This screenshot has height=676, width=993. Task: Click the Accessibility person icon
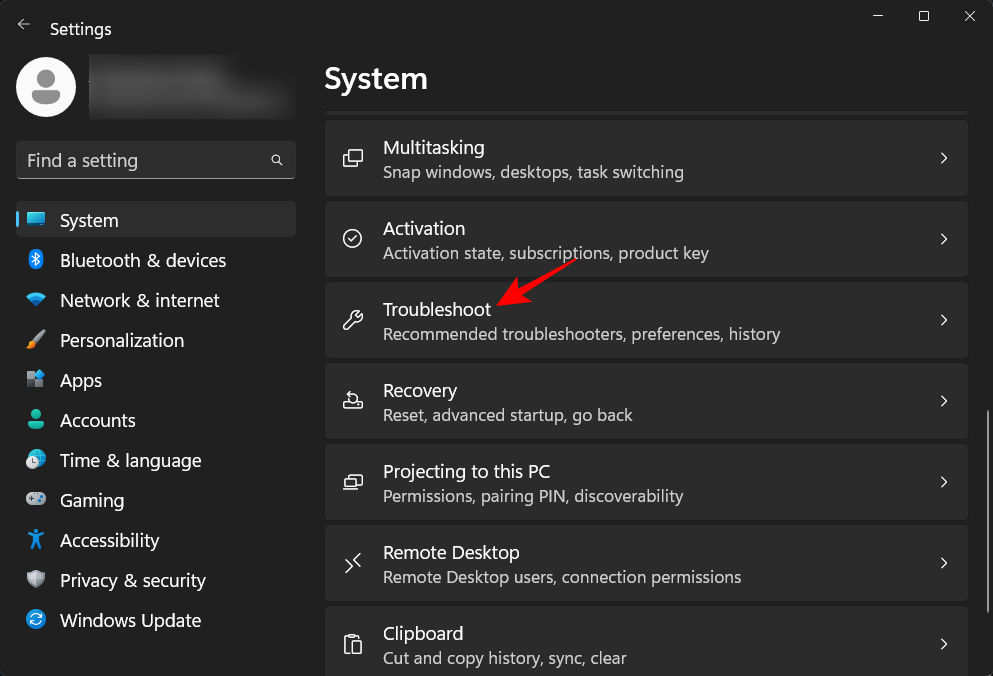[x=36, y=540]
